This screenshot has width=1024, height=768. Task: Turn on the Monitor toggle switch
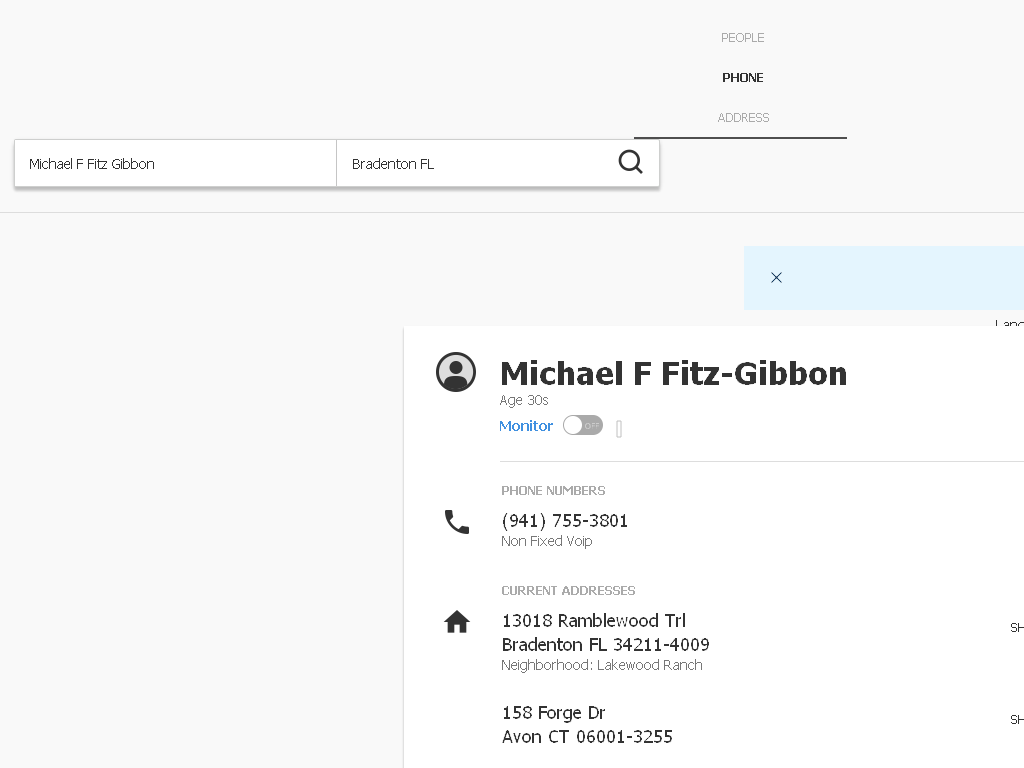coord(583,425)
